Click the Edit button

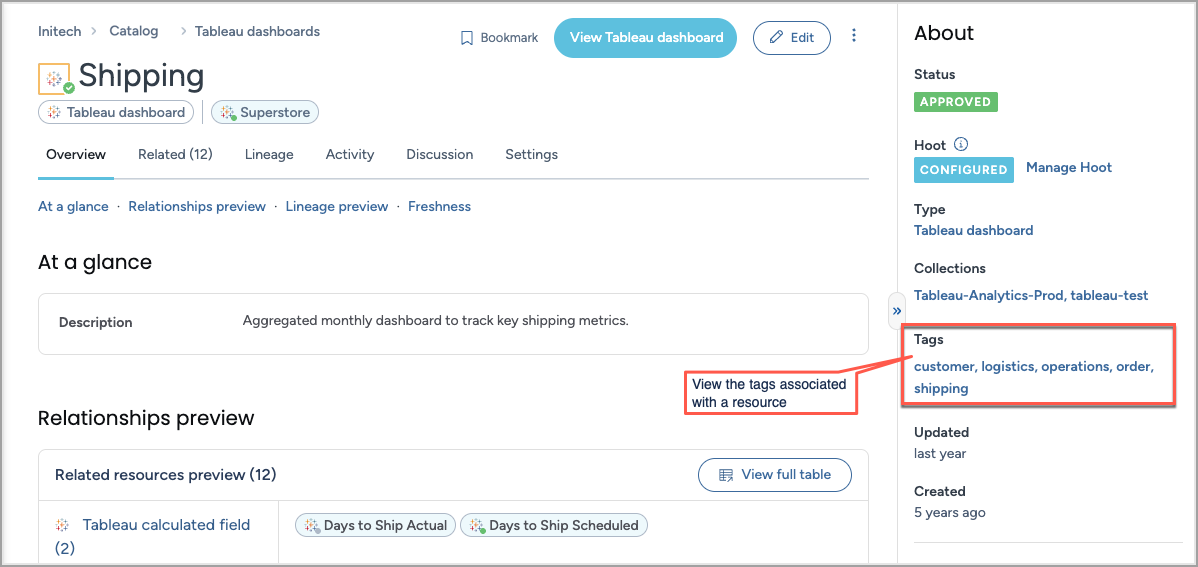pyautogui.click(x=791, y=38)
